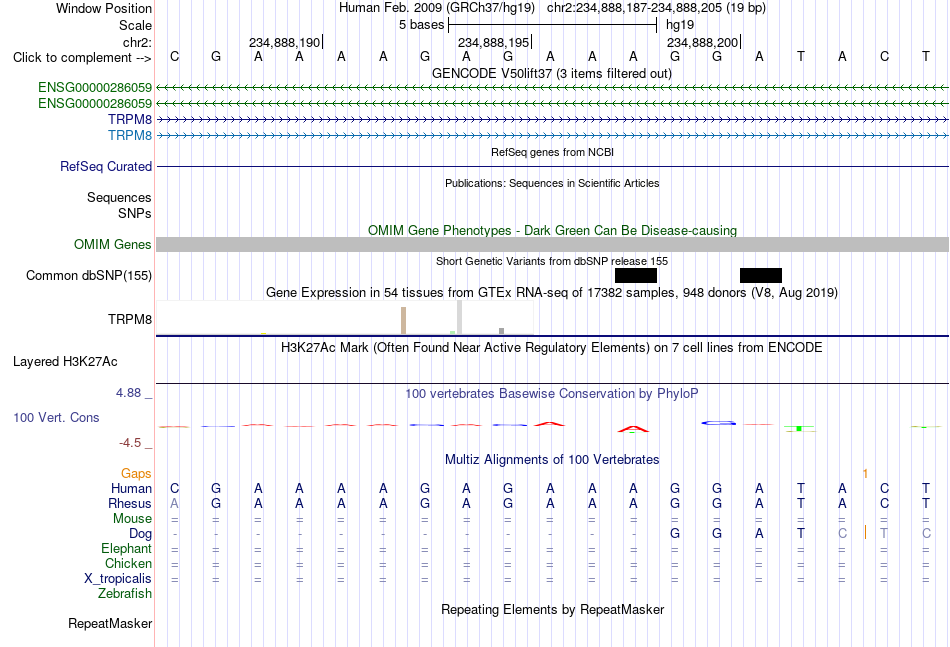Click the X_tropicalis species label
950x647 pixels.
[x=118, y=579]
